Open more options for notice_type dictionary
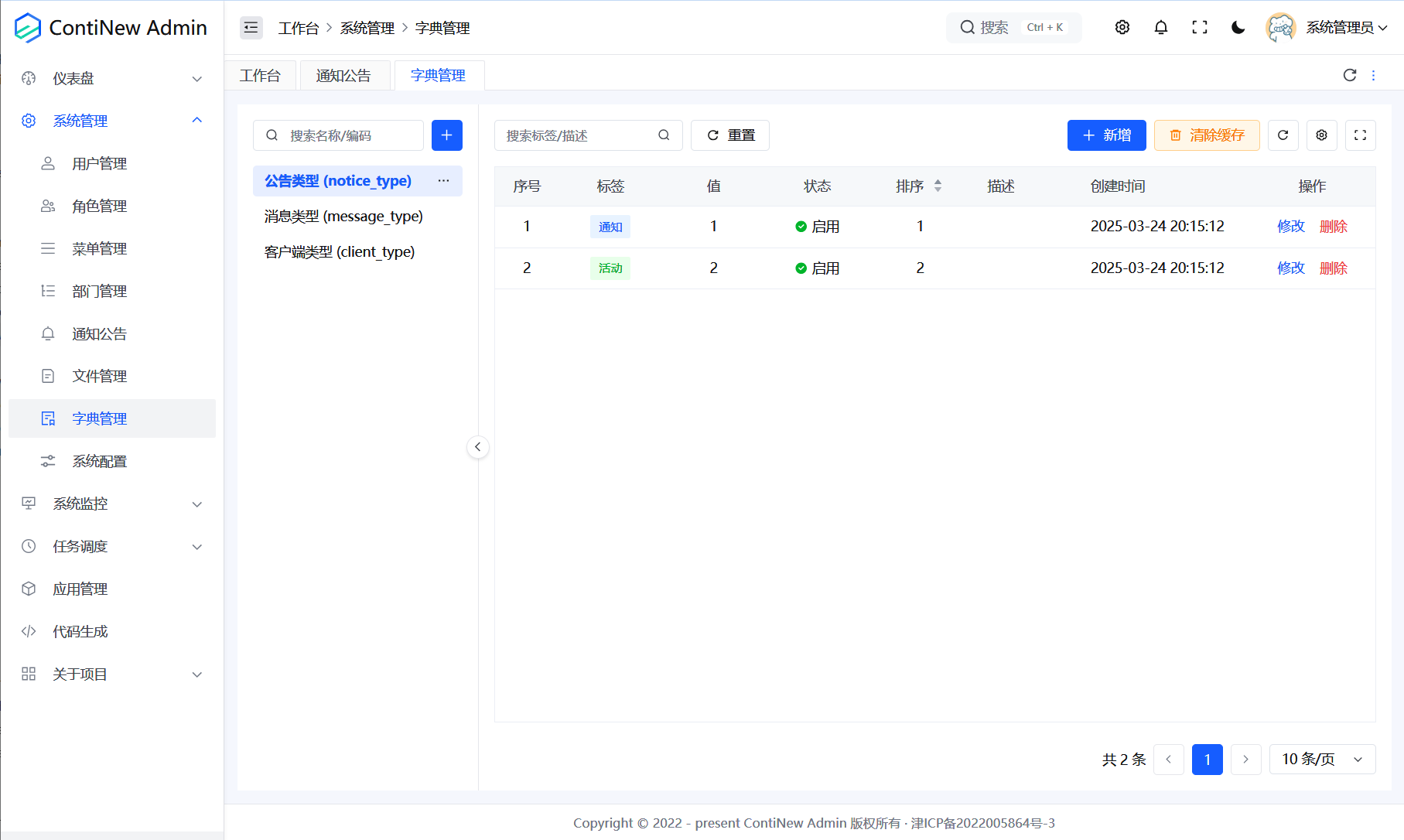 pos(443,181)
